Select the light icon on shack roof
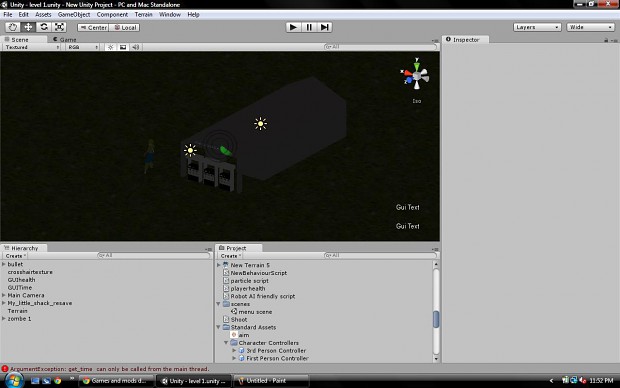620x388 pixels. pyautogui.click(x=260, y=124)
